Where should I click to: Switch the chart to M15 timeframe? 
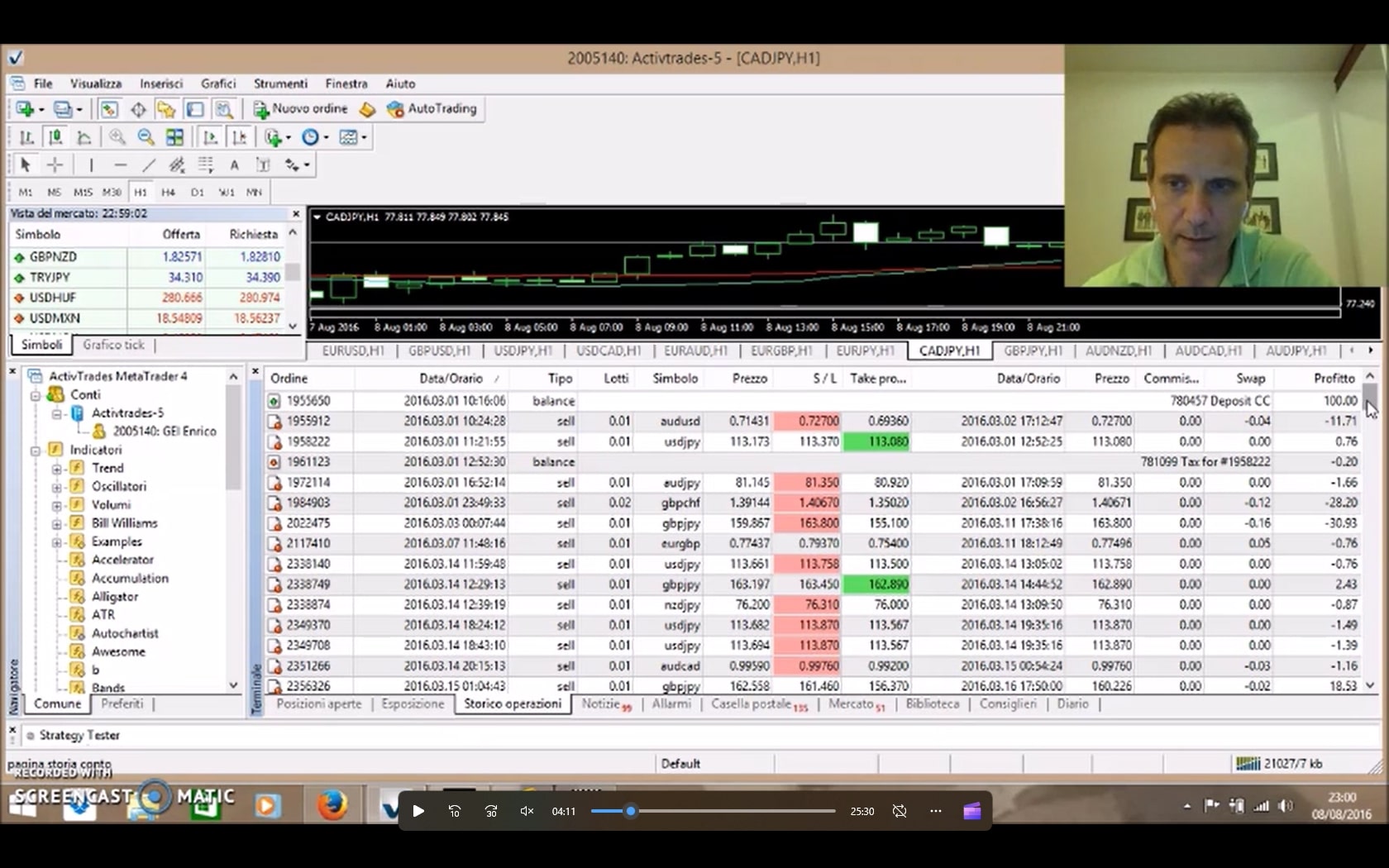(83, 193)
